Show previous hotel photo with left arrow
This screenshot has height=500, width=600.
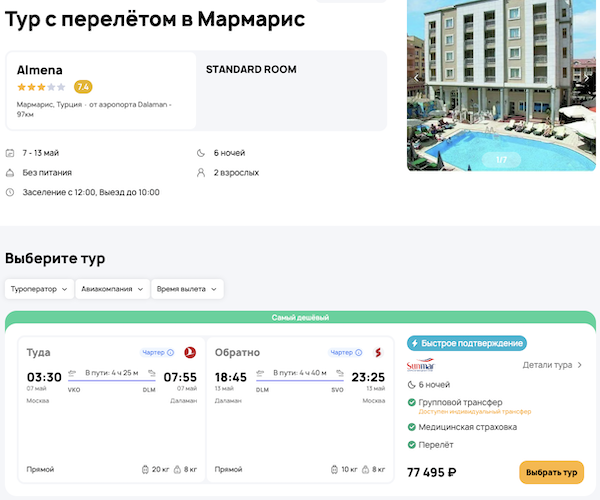point(416,77)
